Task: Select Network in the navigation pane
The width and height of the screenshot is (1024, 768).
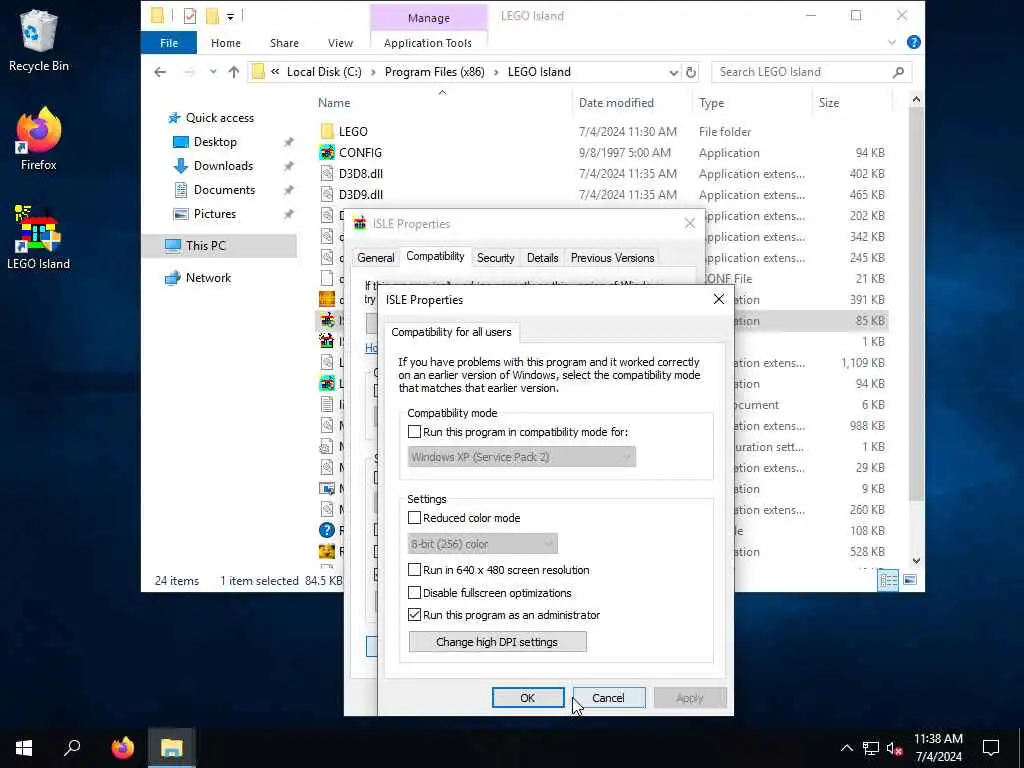Action: pos(208,278)
